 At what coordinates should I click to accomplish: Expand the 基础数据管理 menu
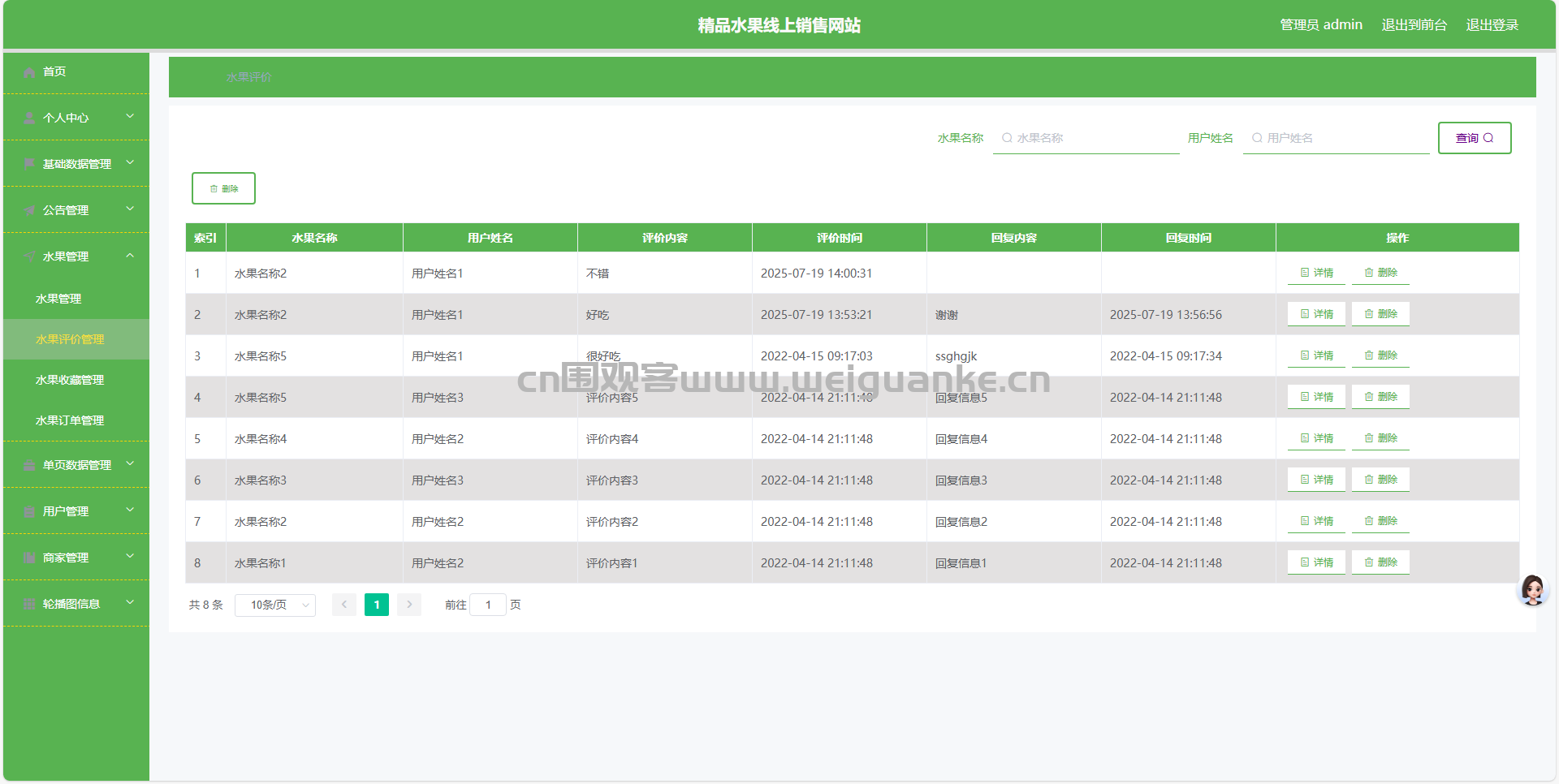(x=76, y=164)
